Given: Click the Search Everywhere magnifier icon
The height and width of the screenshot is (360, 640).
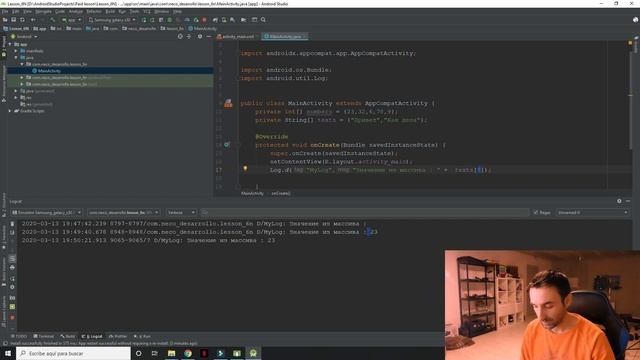Looking at the screenshot, I should [263, 20].
